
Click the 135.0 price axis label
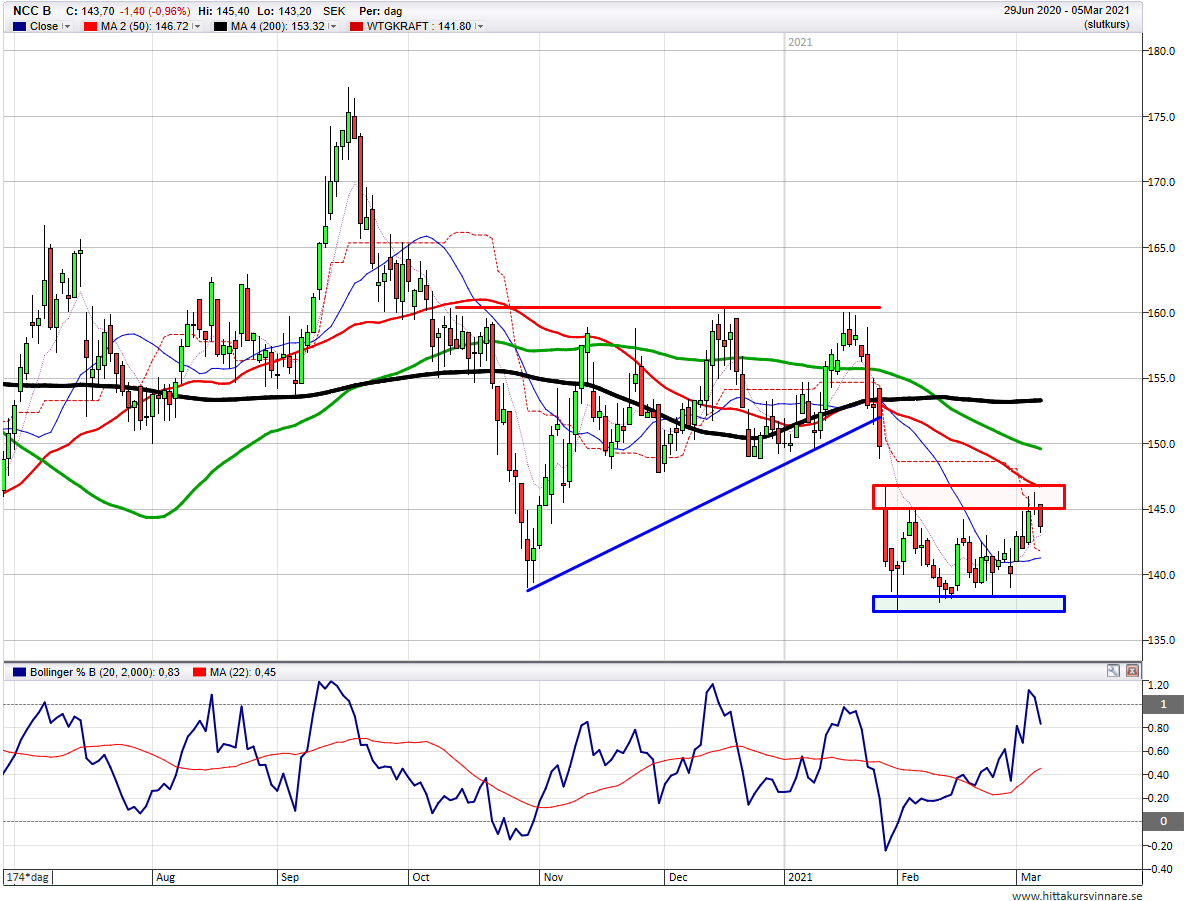point(1161,640)
